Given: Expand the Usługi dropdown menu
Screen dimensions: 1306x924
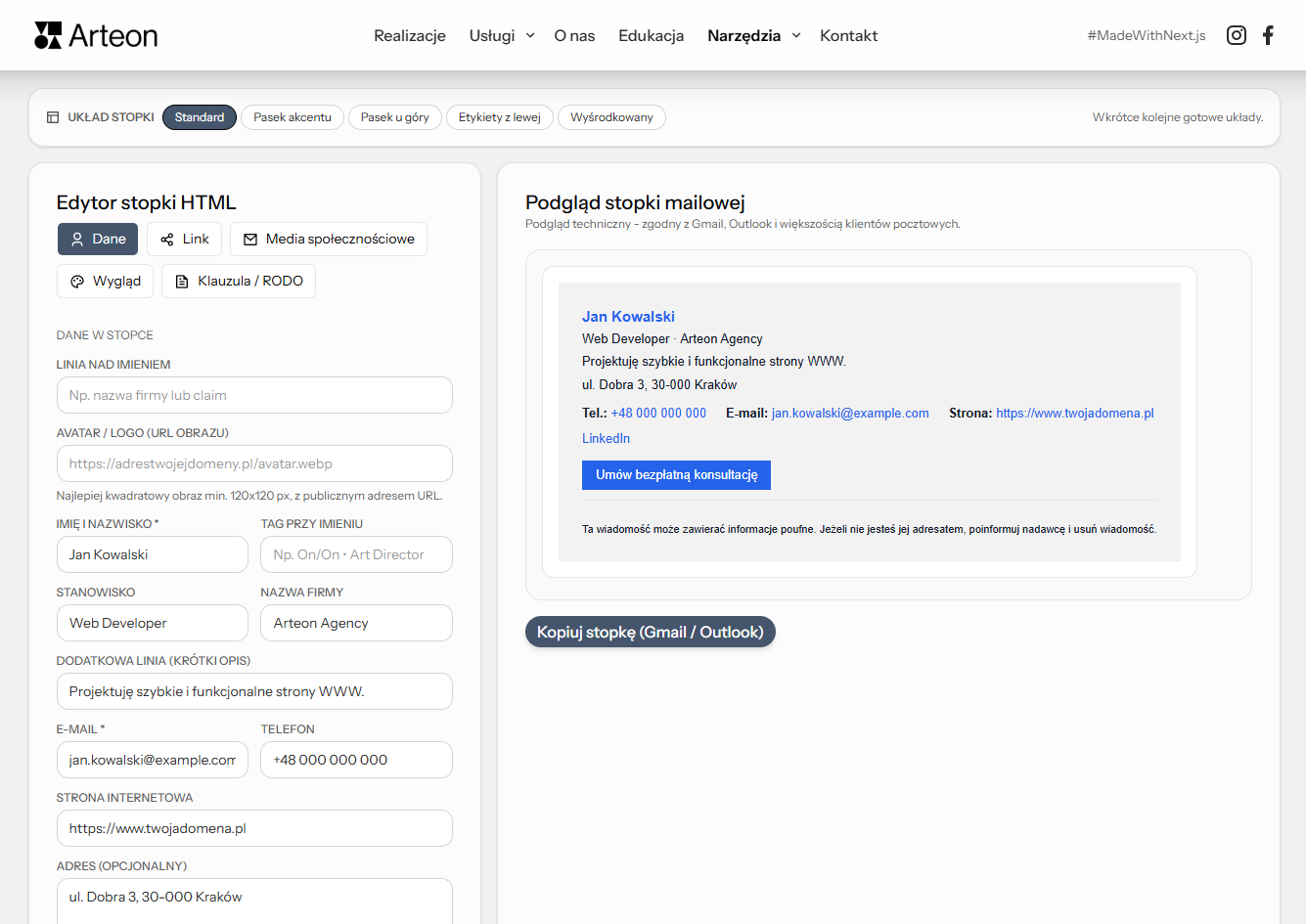Looking at the screenshot, I should point(501,35).
